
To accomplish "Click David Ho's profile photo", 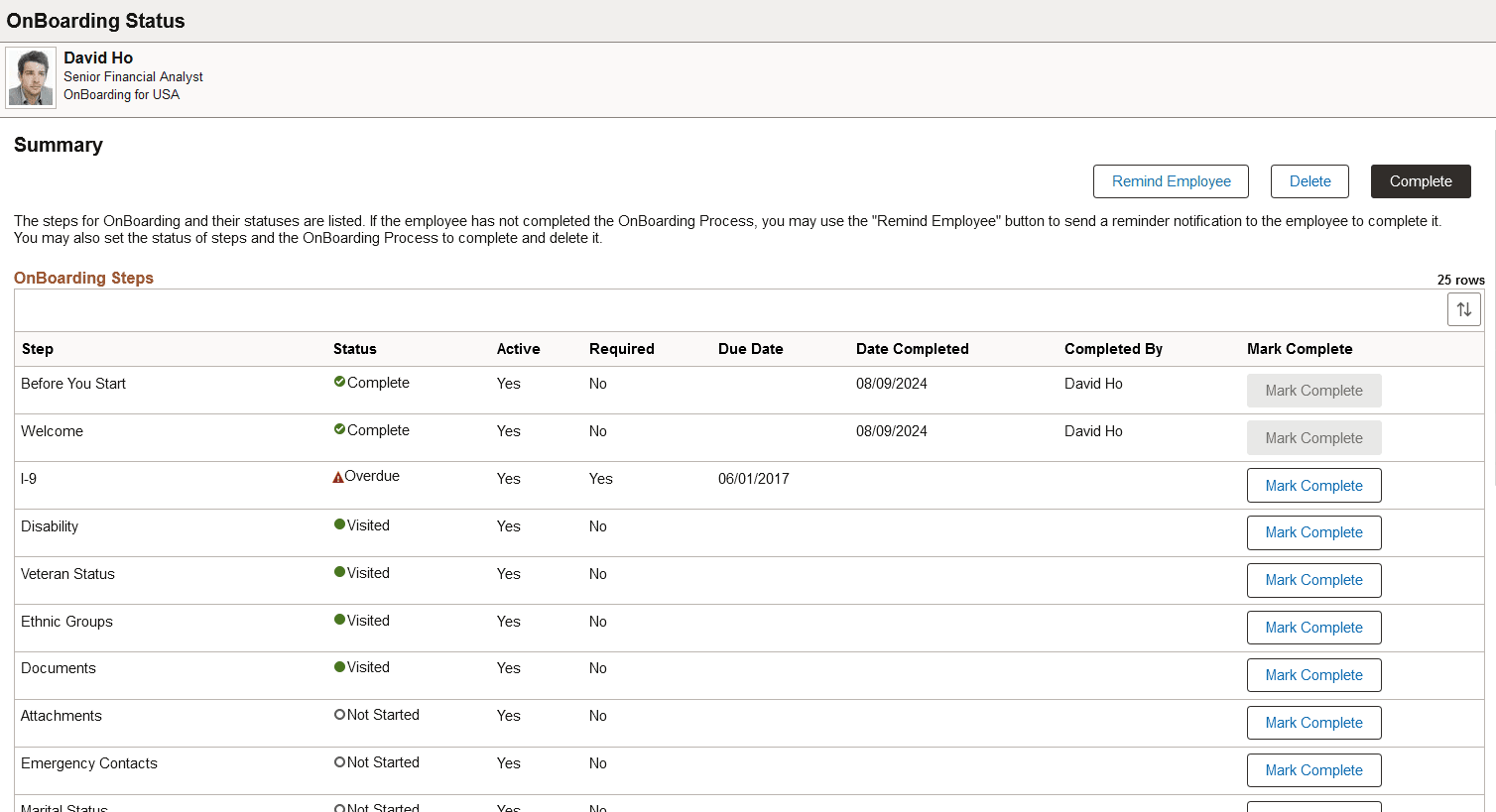I will pyautogui.click(x=30, y=76).
